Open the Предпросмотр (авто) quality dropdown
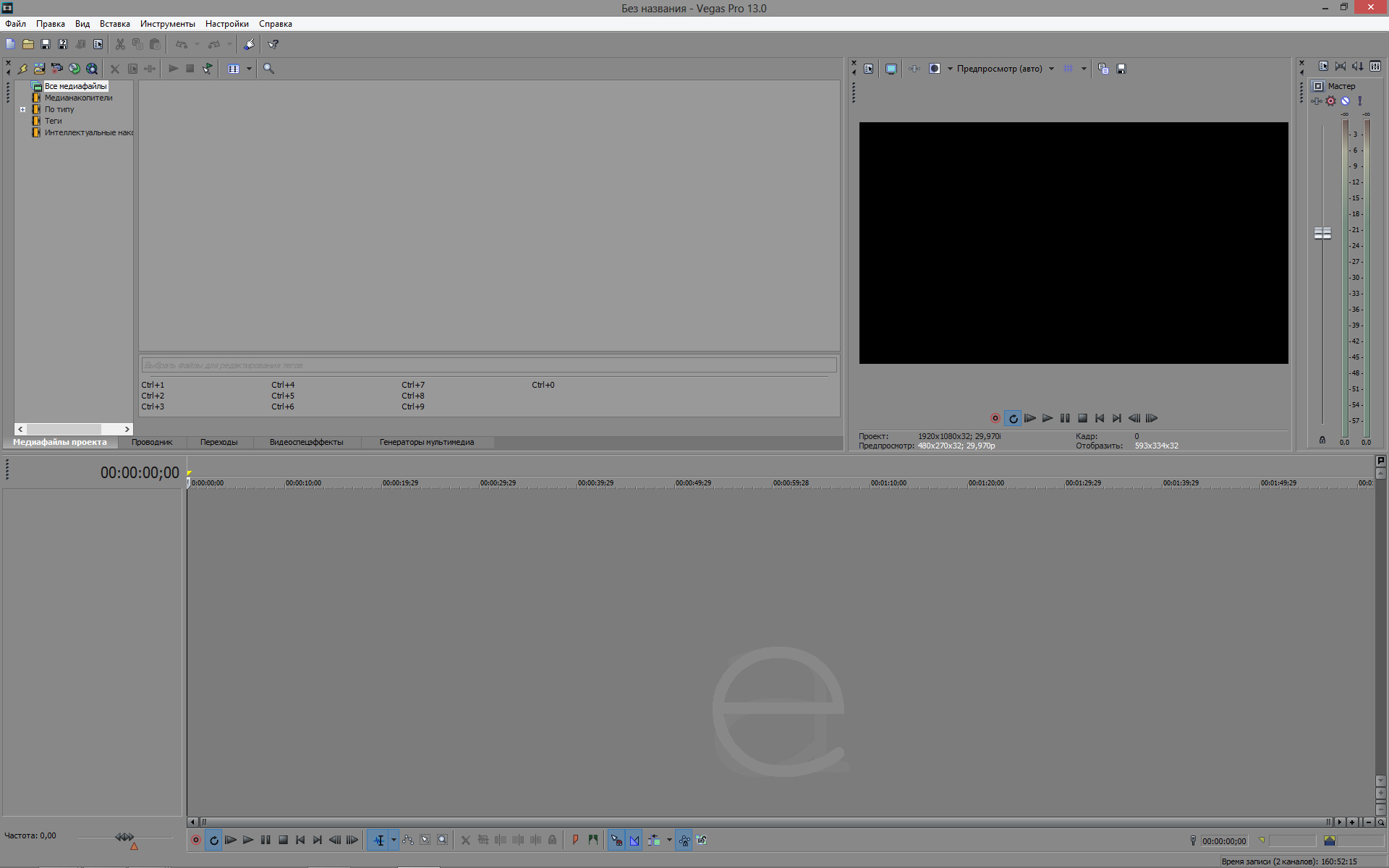 coord(1051,69)
